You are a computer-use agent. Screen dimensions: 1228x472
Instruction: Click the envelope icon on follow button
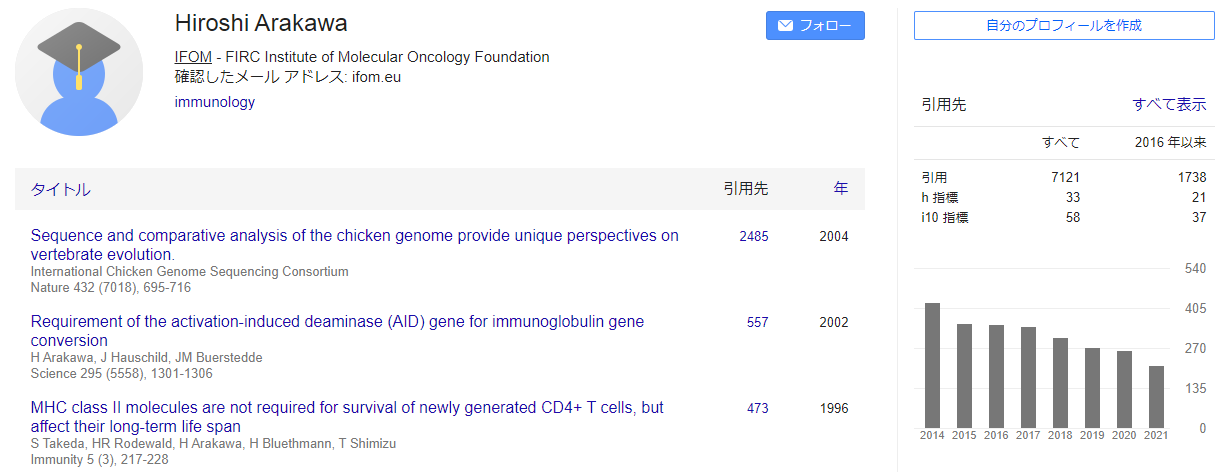[786, 26]
